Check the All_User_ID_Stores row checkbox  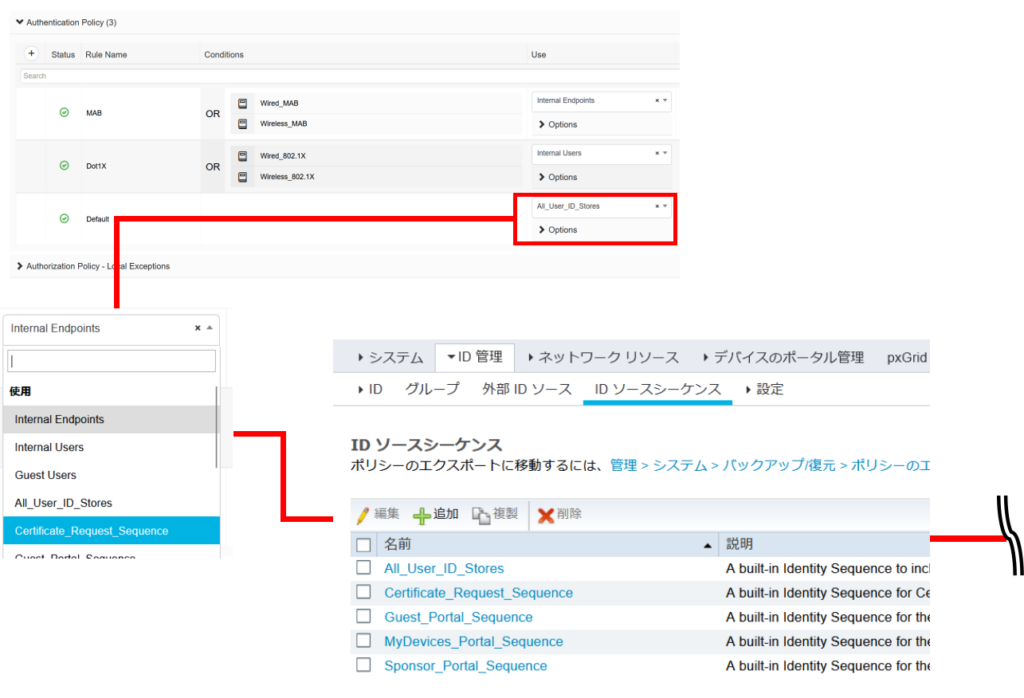point(364,568)
